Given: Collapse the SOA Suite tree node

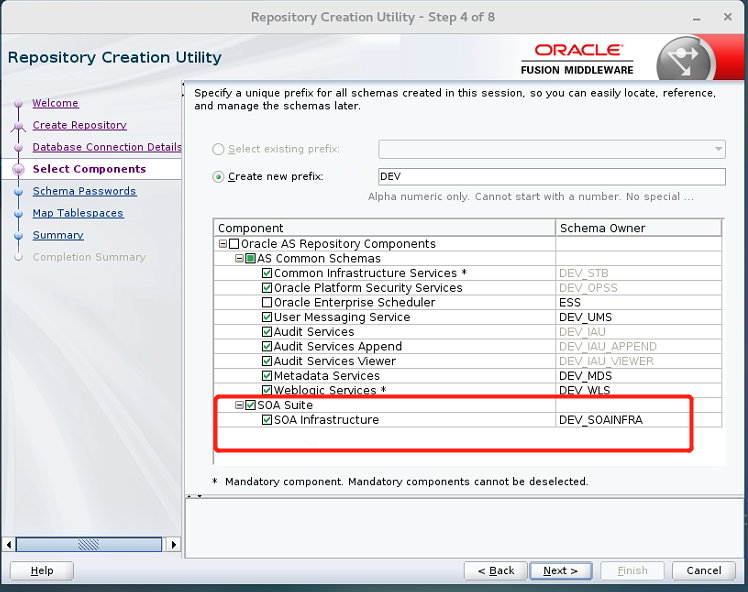Looking at the screenshot, I should tap(239, 405).
